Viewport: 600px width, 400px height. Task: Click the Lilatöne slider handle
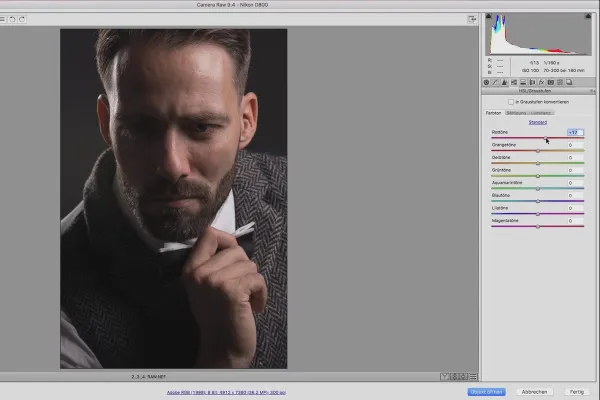click(x=538, y=214)
